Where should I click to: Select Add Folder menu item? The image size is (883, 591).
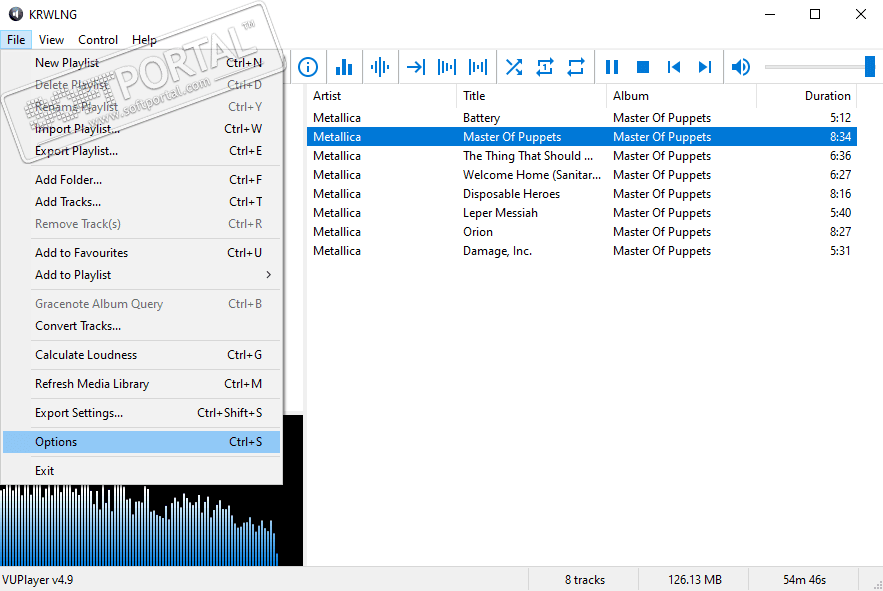tap(141, 180)
